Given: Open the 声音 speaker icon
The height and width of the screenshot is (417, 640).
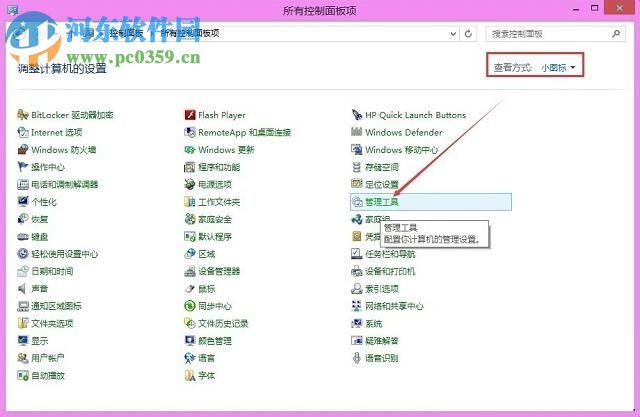Looking at the screenshot, I should (22, 288).
